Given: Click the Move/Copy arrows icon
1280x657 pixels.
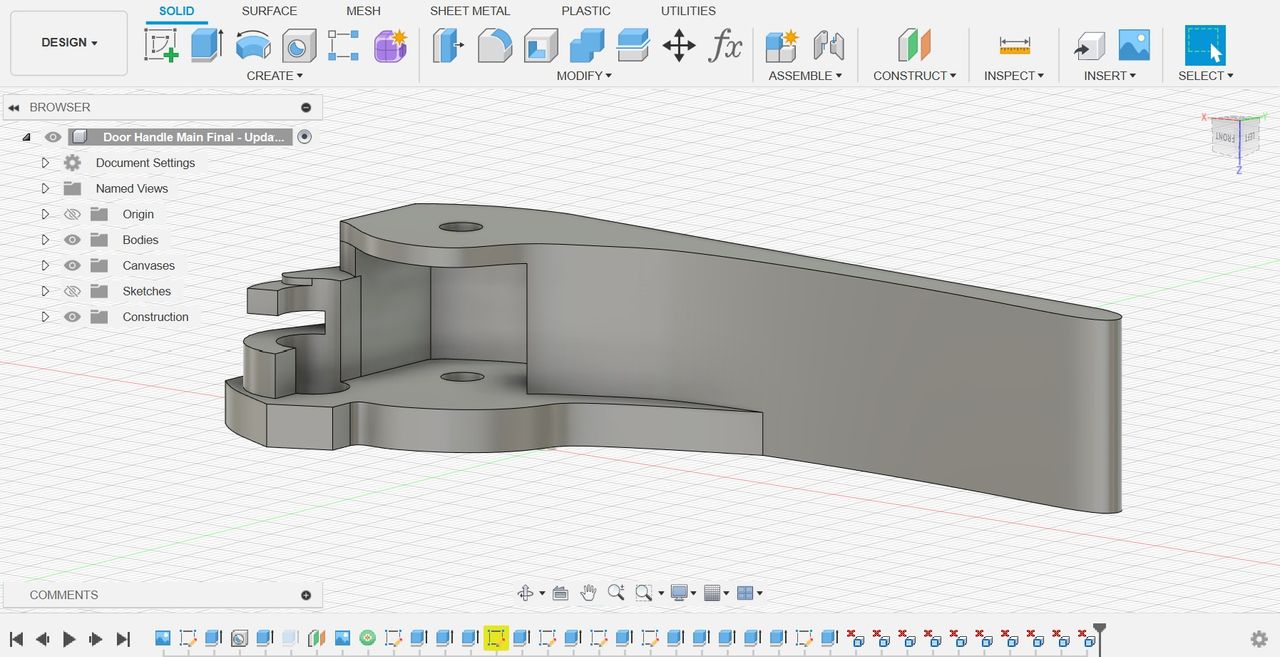Looking at the screenshot, I should 679,45.
